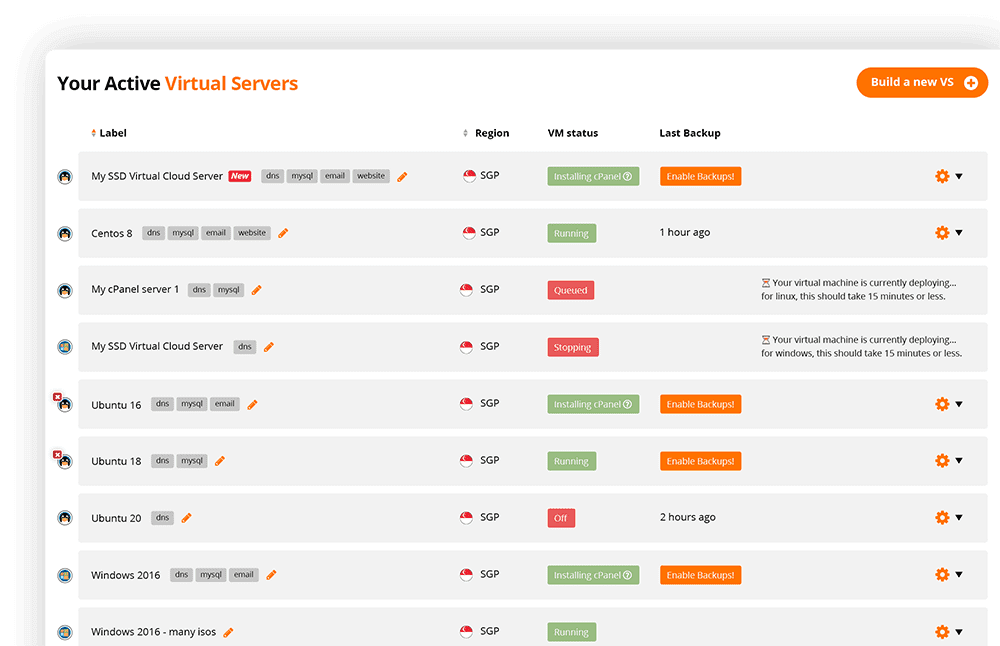The width and height of the screenshot is (1000, 646).
Task: Click the red Queued status badge
Action: click(571, 290)
